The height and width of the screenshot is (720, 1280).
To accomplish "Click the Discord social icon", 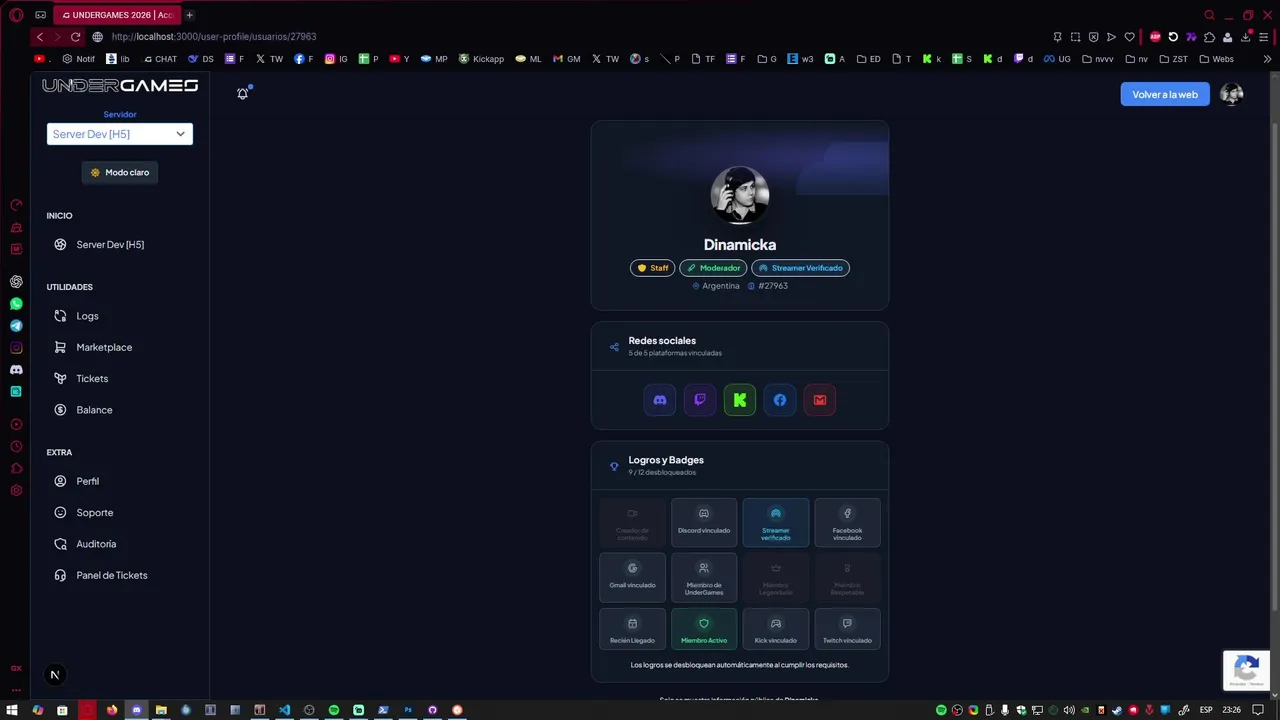I will coord(660,400).
